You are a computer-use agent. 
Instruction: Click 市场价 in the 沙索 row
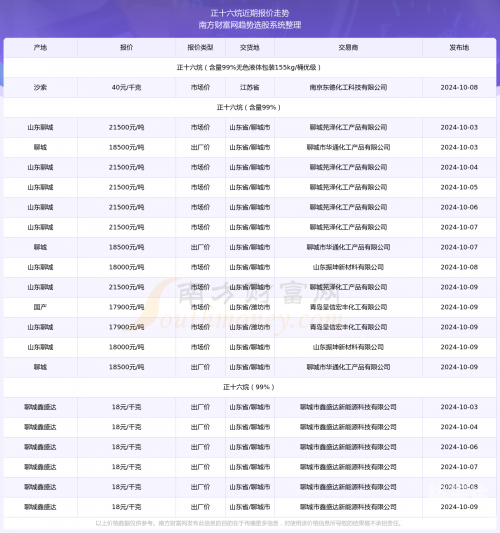tap(200, 87)
